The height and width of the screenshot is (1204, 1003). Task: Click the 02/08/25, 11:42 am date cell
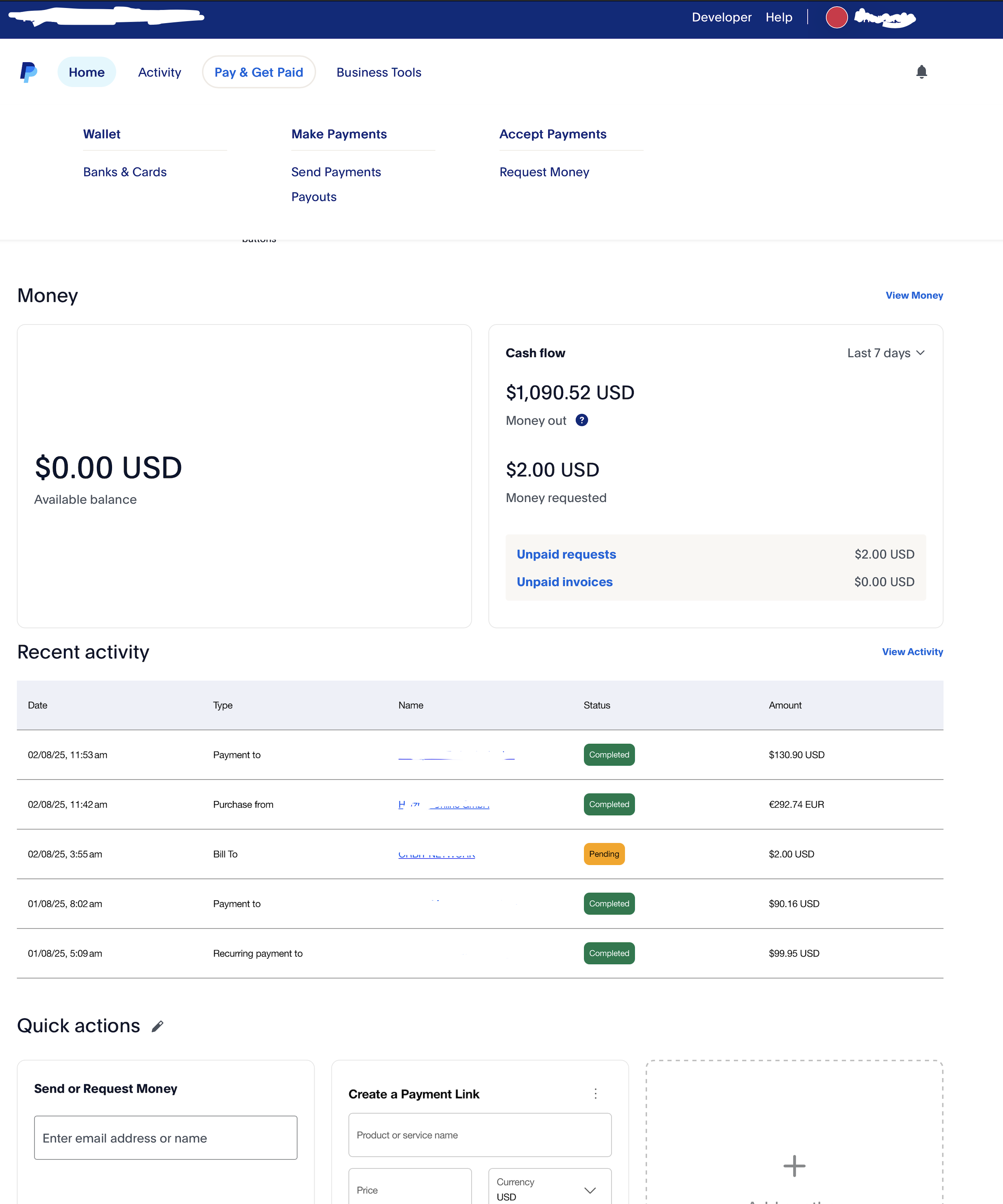point(68,805)
